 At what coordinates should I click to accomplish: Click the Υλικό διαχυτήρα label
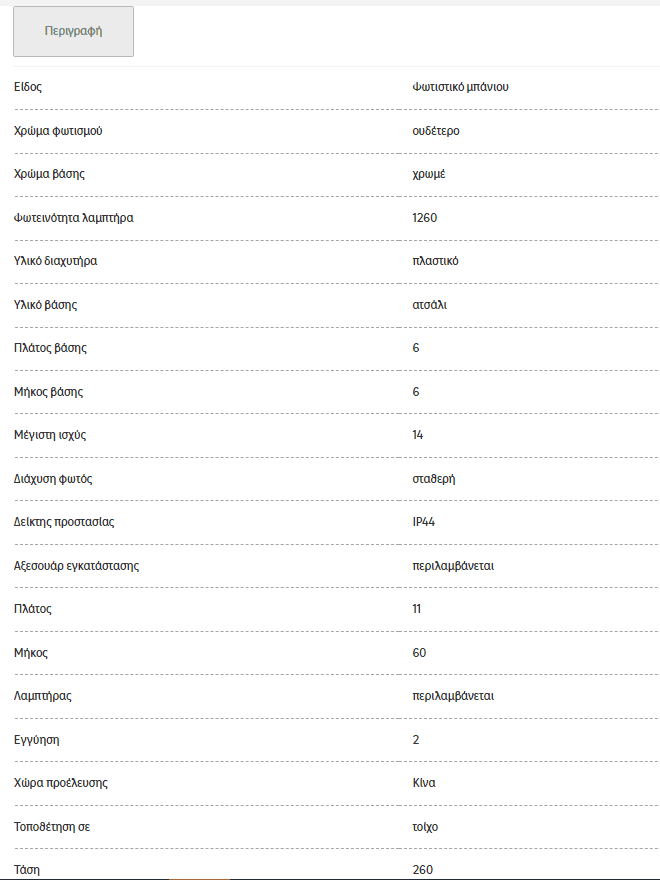(56, 261)
